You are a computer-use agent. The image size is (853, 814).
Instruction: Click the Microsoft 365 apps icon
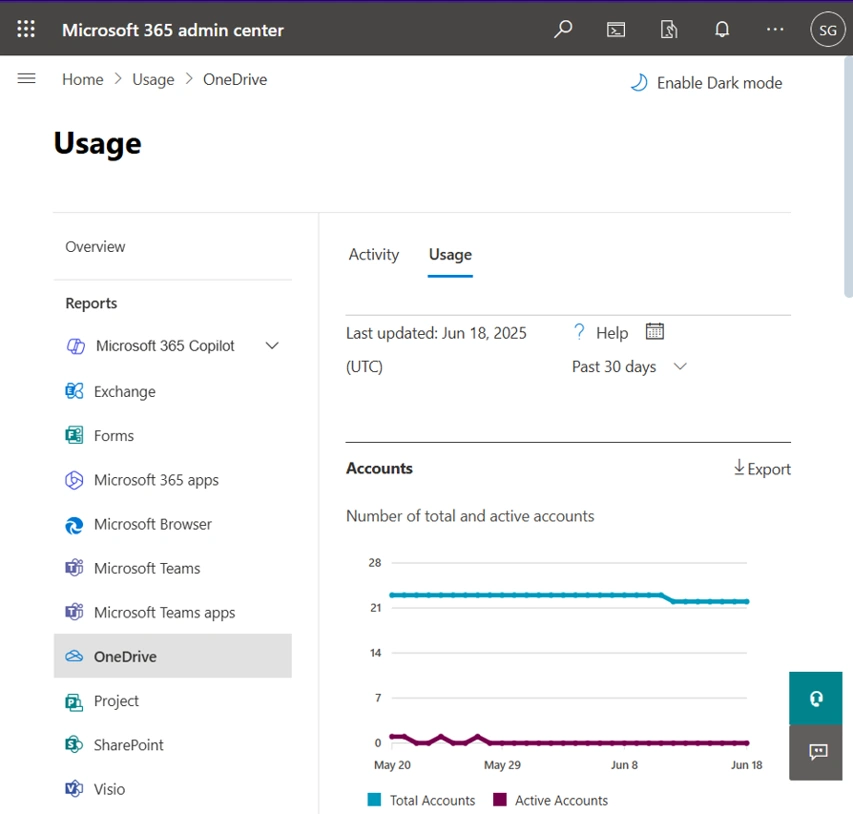[x=74, y=480]
